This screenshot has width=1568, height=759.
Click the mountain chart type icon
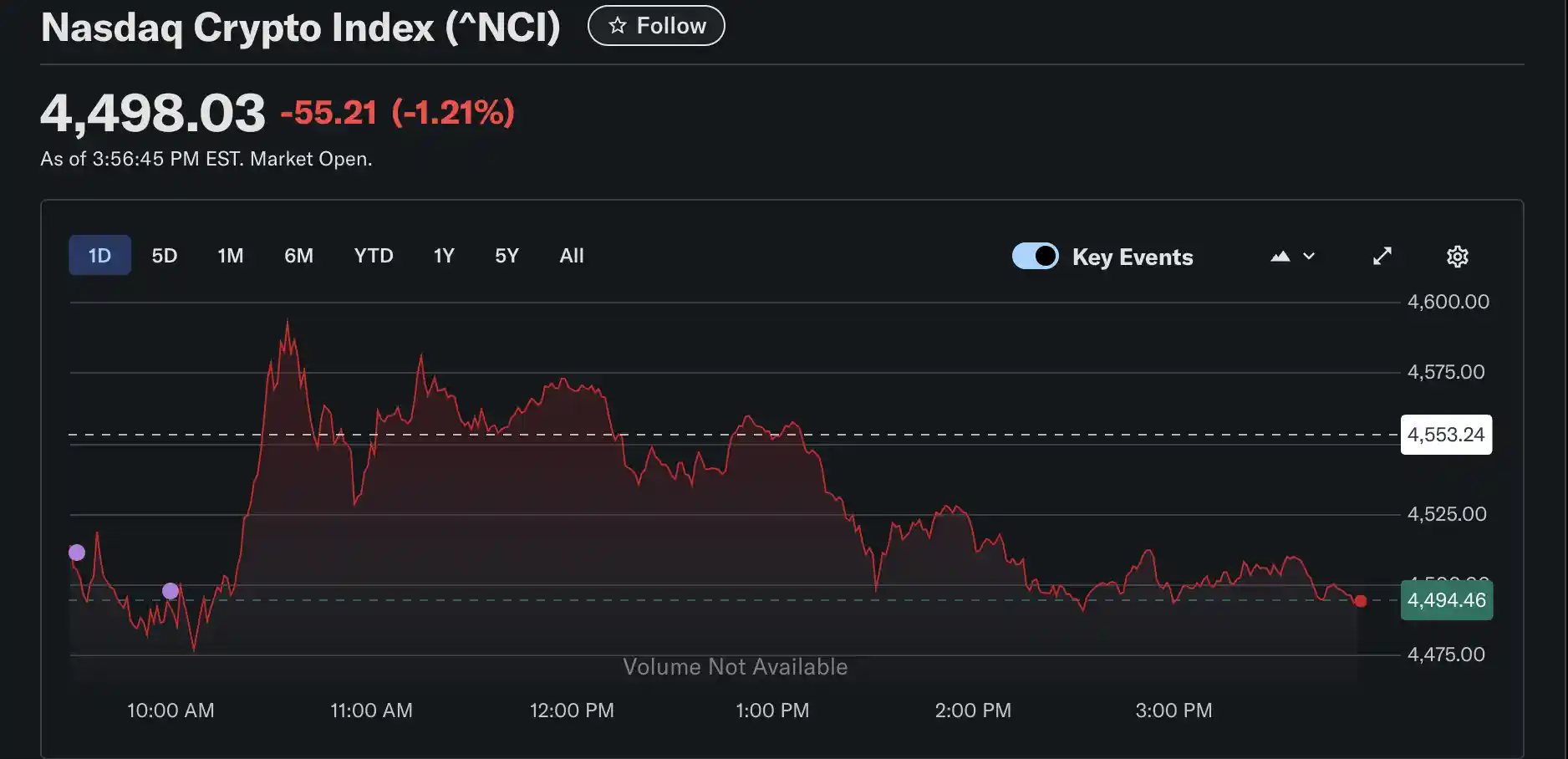[x=1280, y=257]
